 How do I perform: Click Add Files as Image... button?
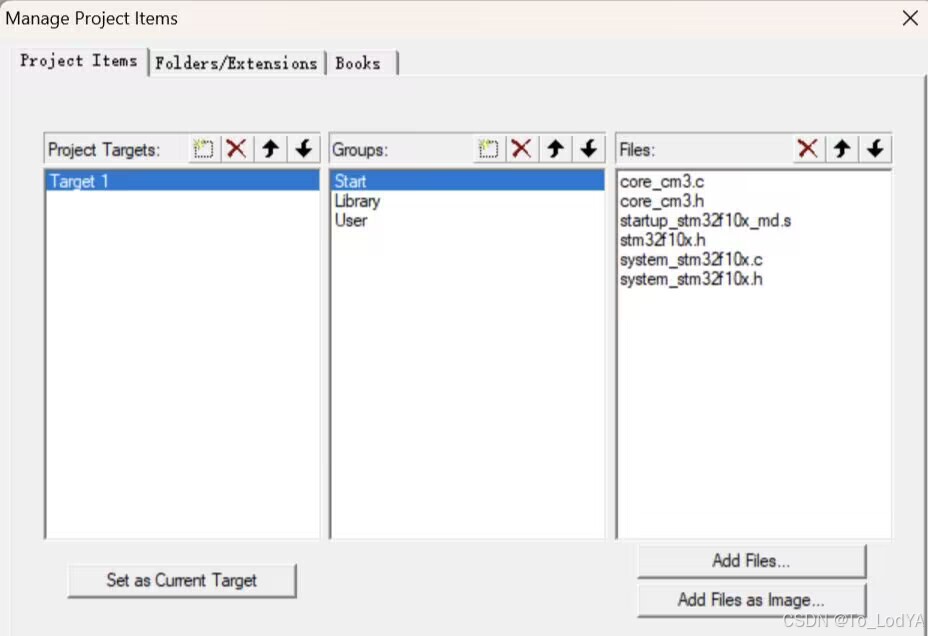coord(751,600)
